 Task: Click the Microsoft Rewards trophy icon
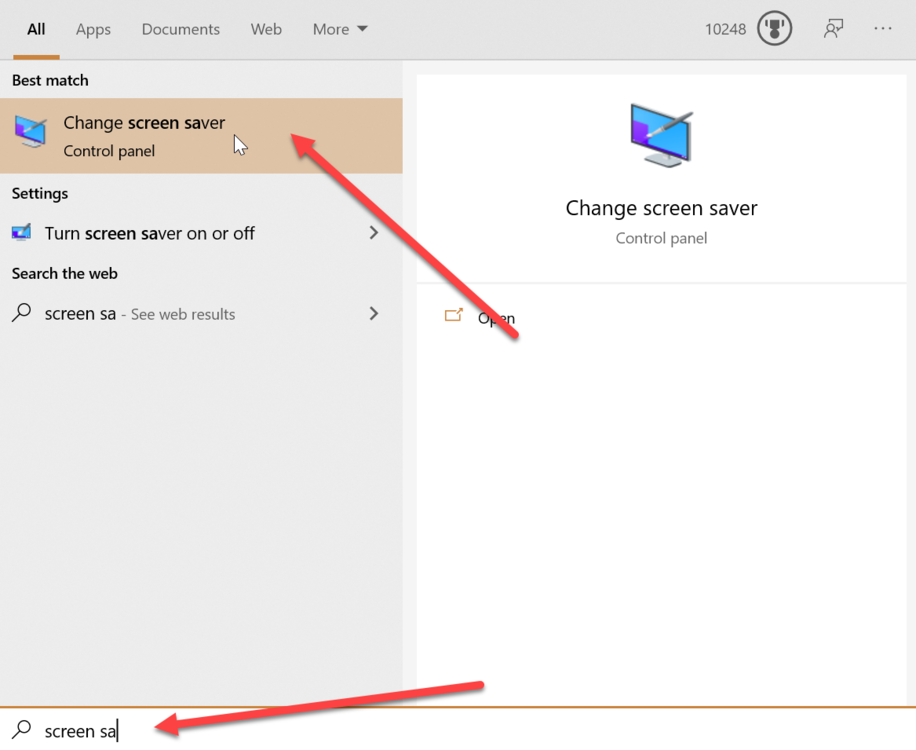774,29
